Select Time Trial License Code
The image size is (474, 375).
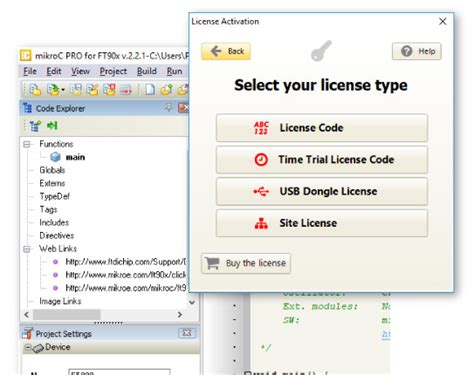(x=322, y=160)
